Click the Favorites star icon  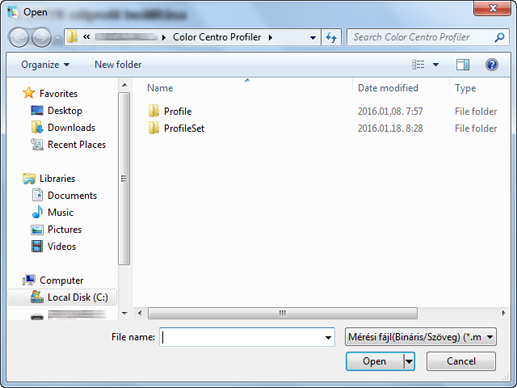point(29,93)
